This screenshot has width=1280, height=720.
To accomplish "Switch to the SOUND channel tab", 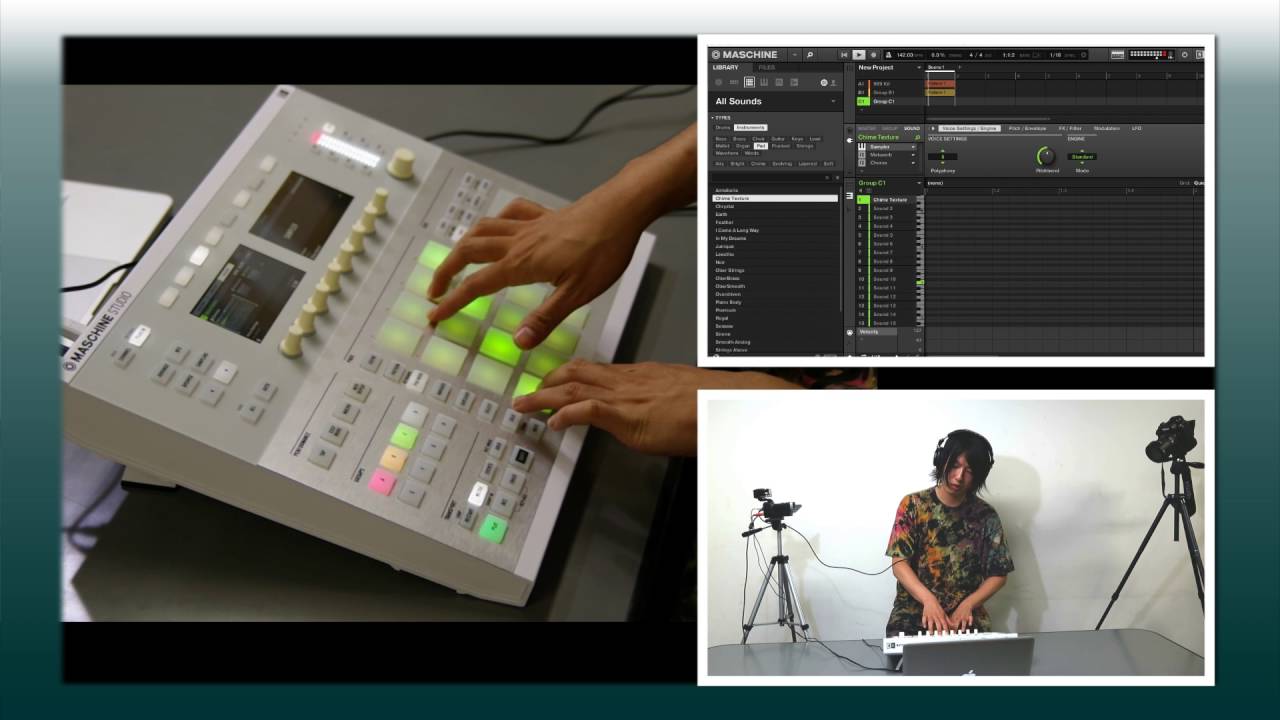I will (911, 128).
